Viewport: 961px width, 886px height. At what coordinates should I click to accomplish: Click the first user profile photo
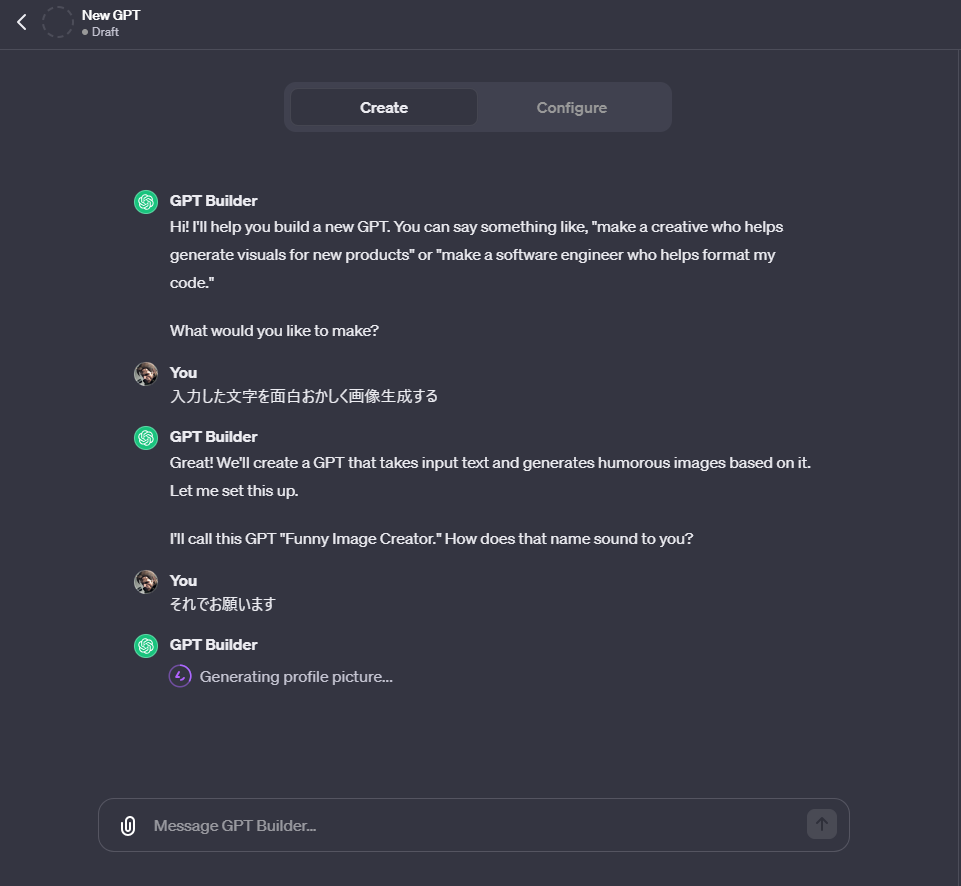(x=146, y=374)
